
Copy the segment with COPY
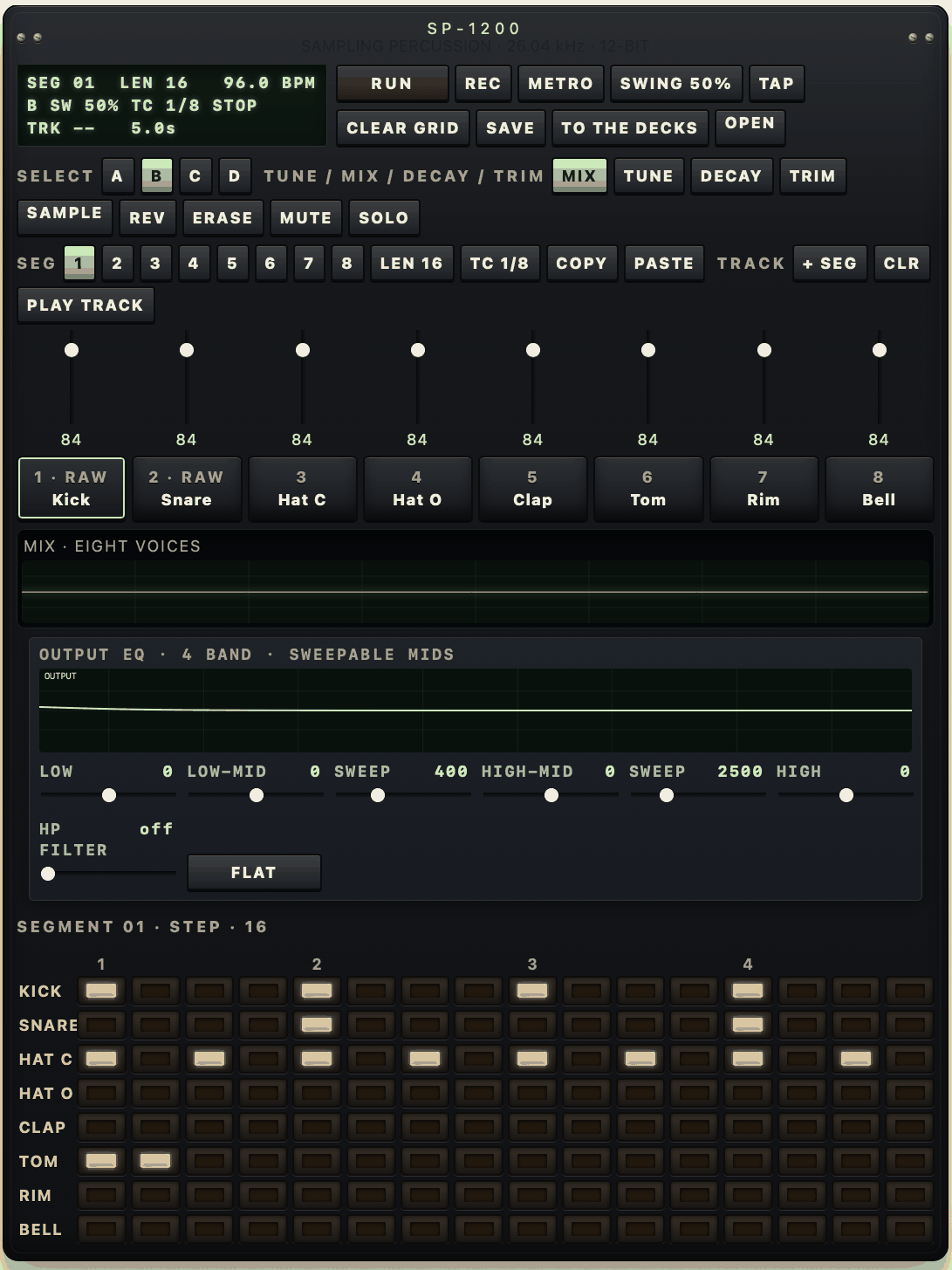click(581, 263)
